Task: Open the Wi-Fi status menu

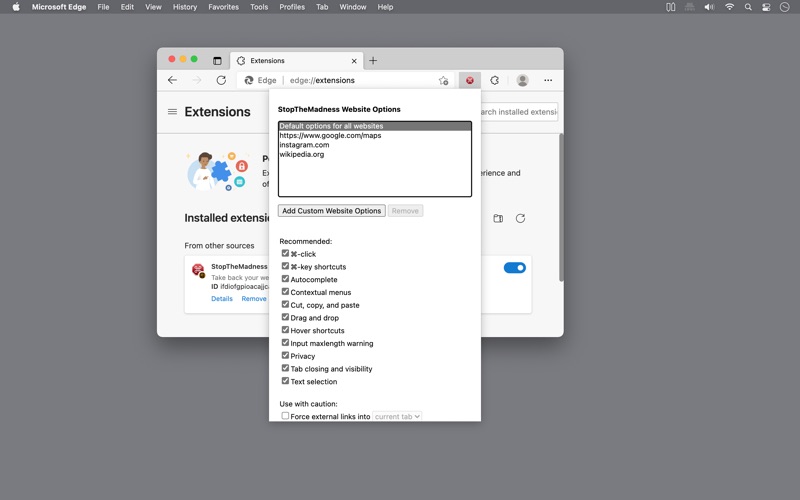Action: click(x=730, y=7)
